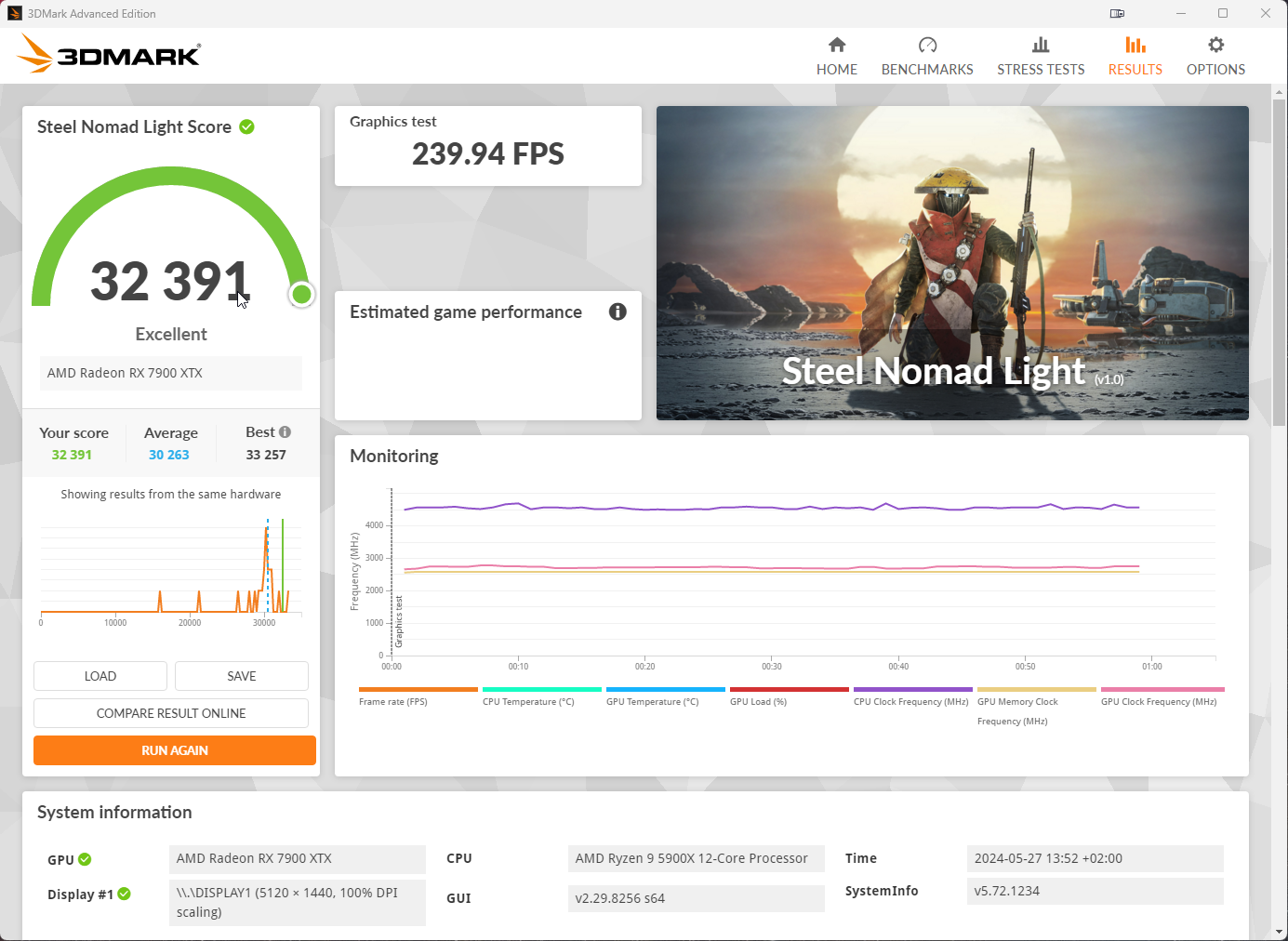Open the Benchmarks gauge icon
This screenshot has width=1288, height=941.
(927, 45)
